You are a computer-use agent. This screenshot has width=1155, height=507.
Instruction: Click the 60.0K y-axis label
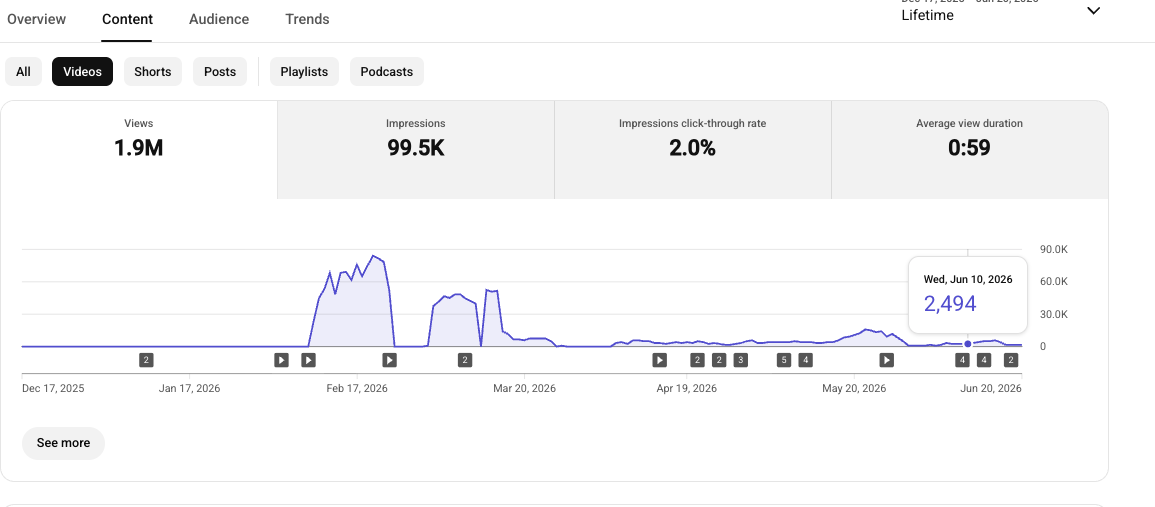pyautogui.click(x=1053, y=282)
